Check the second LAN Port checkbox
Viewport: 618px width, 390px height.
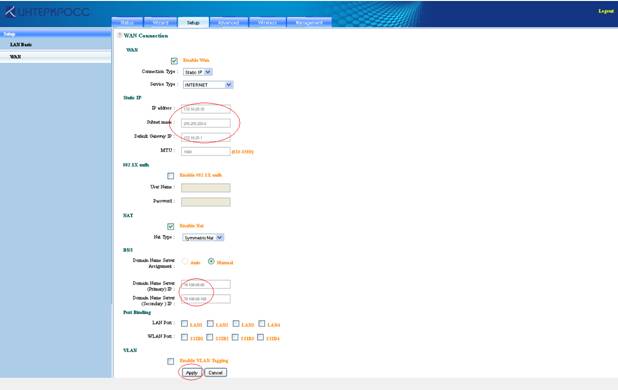(210, 323)
